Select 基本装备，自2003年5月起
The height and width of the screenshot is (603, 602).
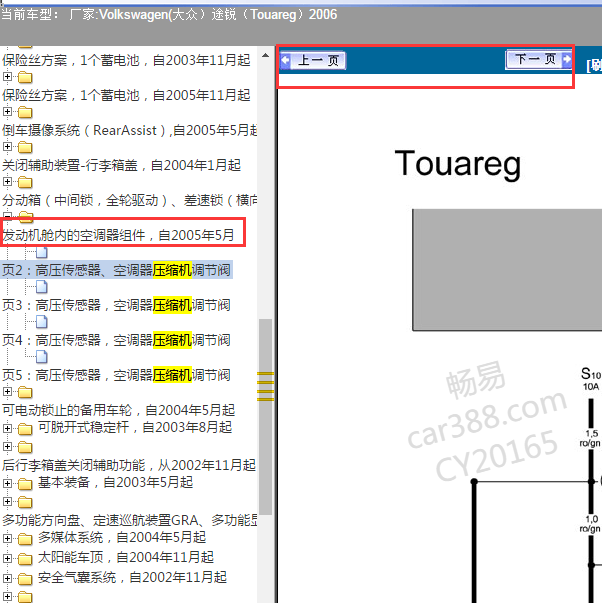click(x=115, y=482)
